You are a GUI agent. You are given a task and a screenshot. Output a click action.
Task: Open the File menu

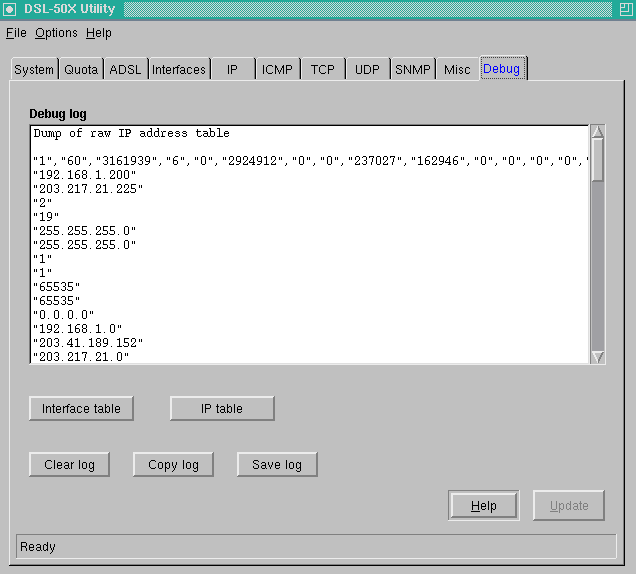16,33
